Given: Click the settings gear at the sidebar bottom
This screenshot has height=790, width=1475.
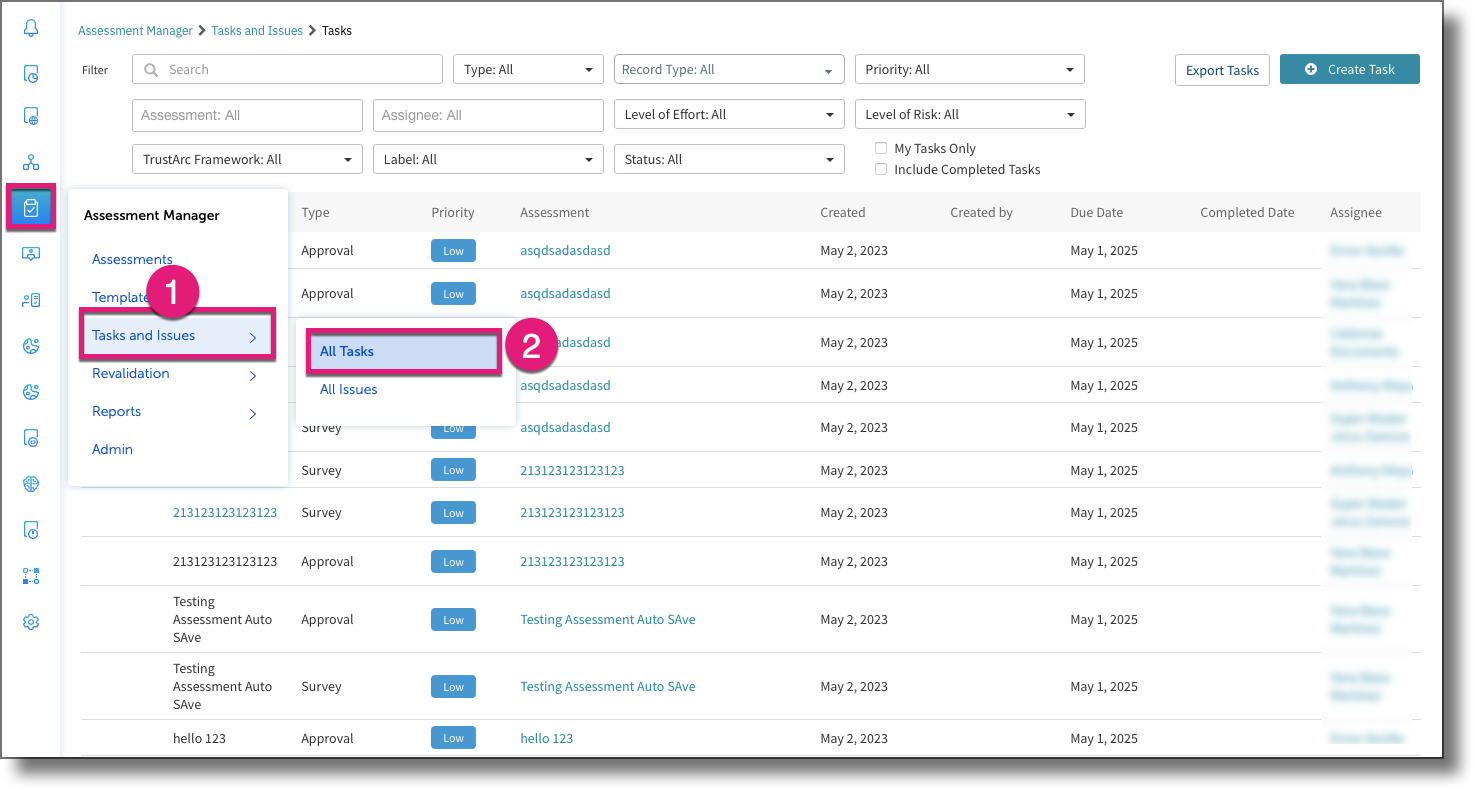Looking at the screenshot, I should coord(31,621).
